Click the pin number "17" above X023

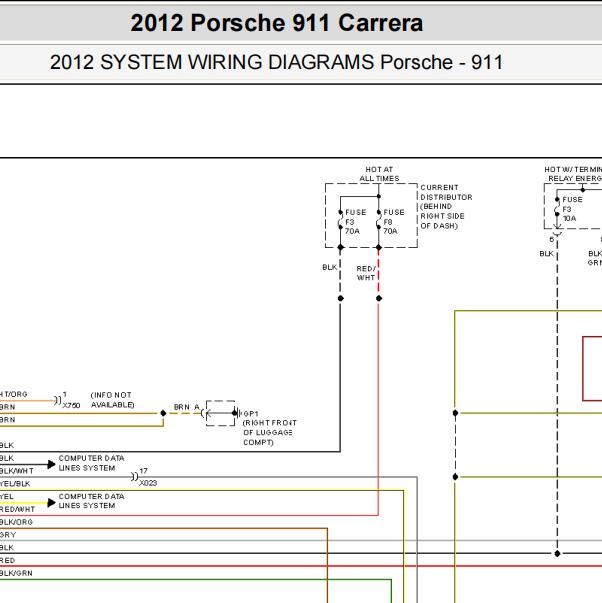pyautogui.click(x=143, y=471)
